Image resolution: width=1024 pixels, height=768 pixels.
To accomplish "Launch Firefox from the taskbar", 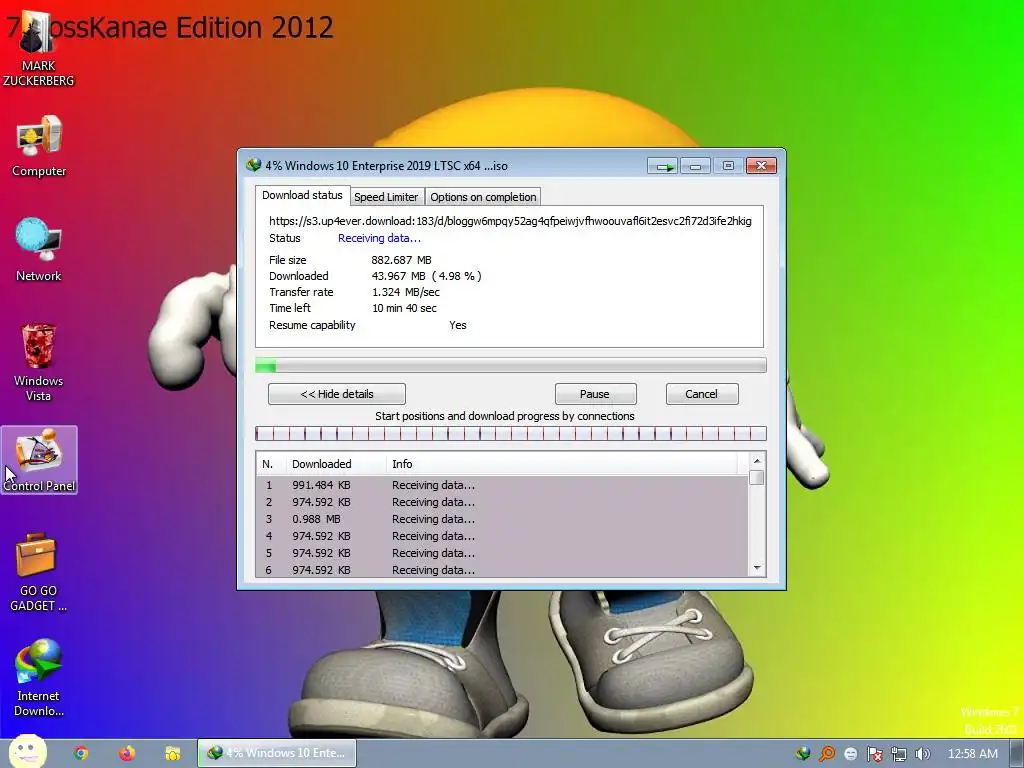I will (127, 753).
